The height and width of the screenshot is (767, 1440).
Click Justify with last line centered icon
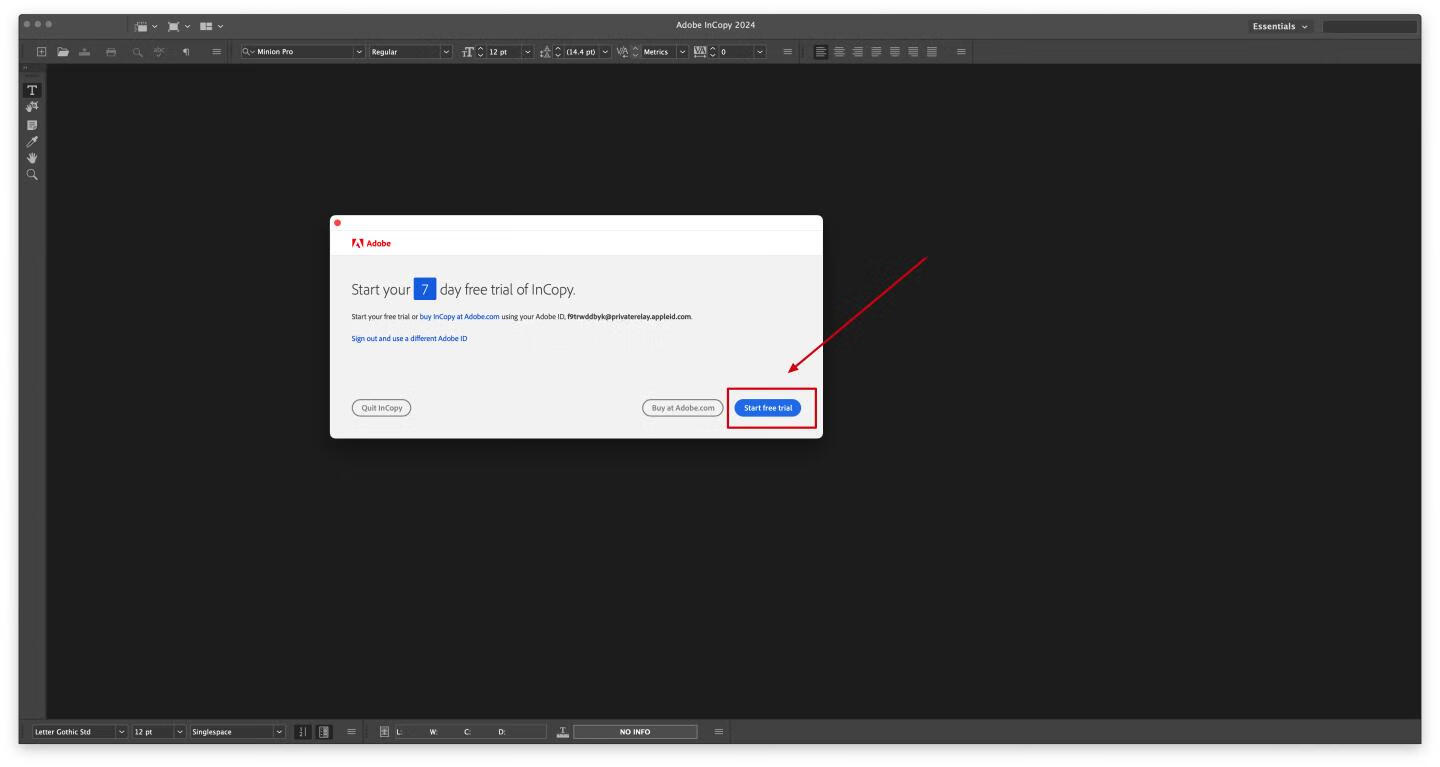tap(895, 51)
